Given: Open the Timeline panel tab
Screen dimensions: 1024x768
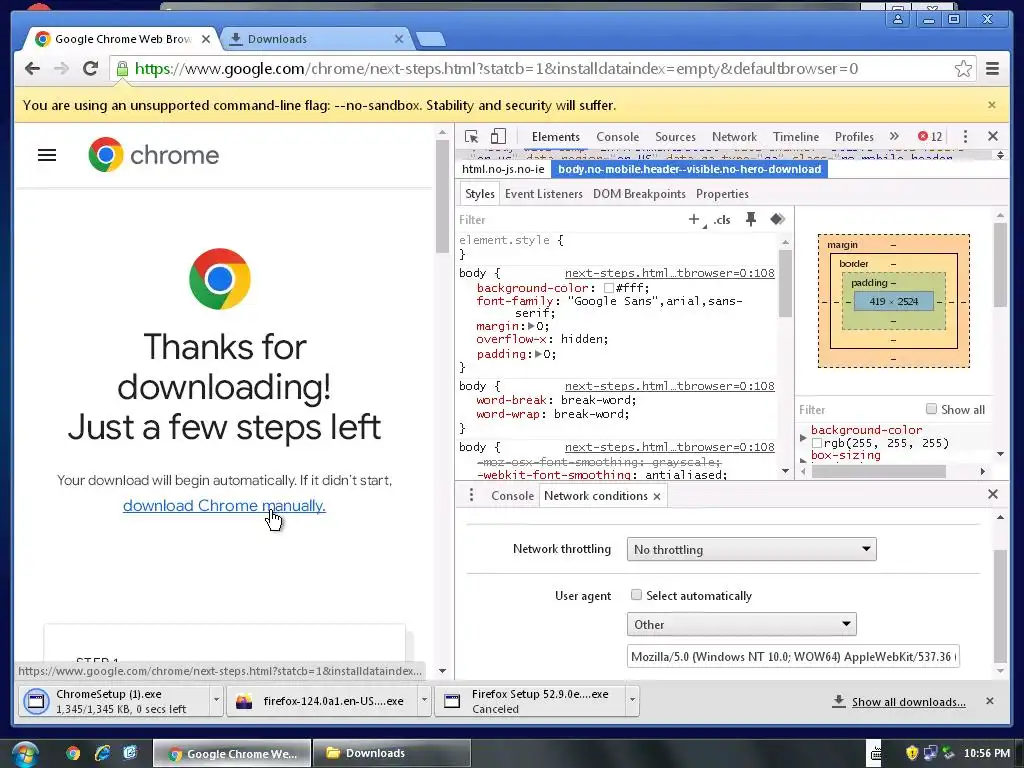Looking at the screenshot, I should click(x=795, y=136).
